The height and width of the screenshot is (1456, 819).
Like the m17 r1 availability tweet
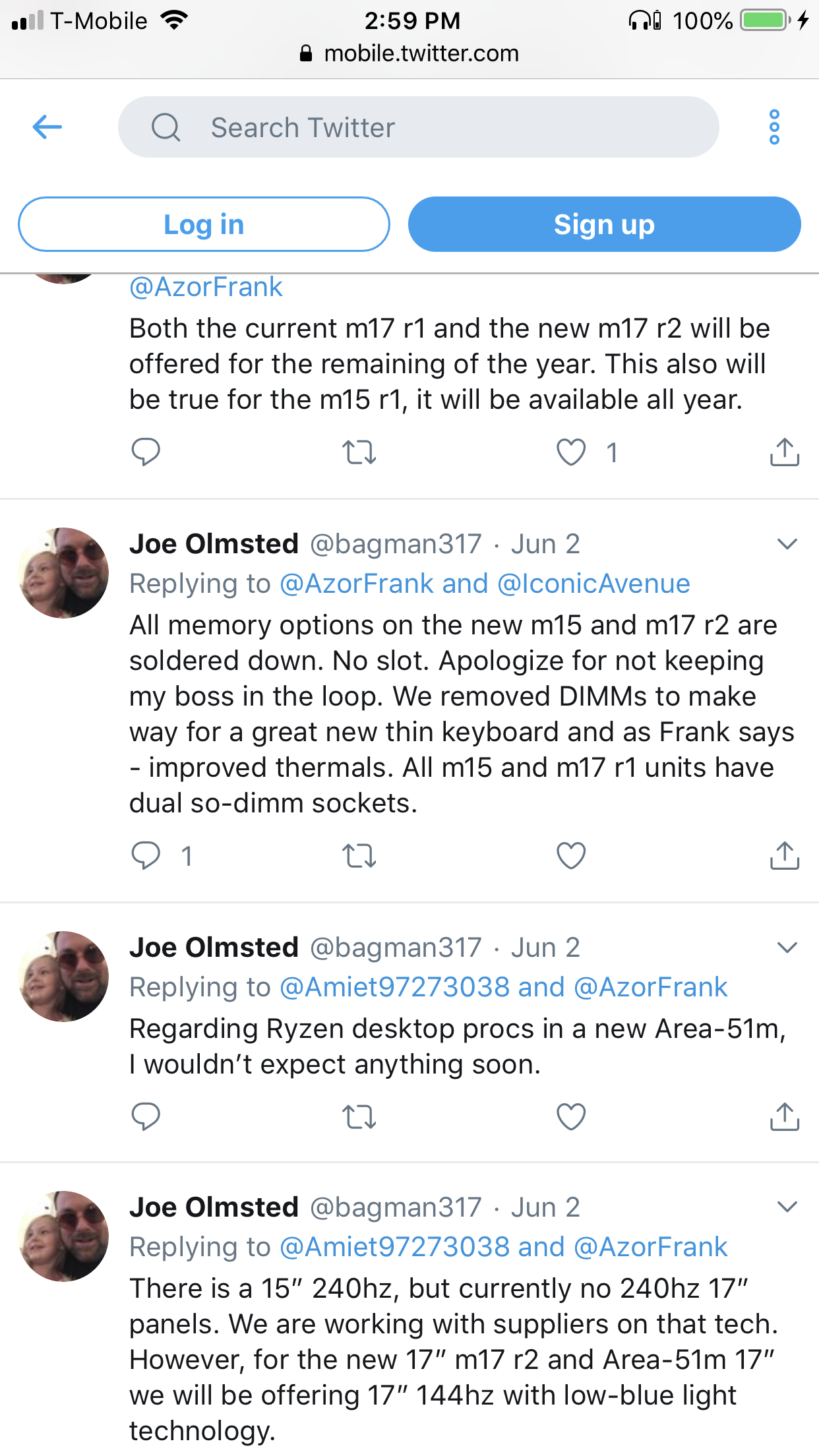[571, 452]
